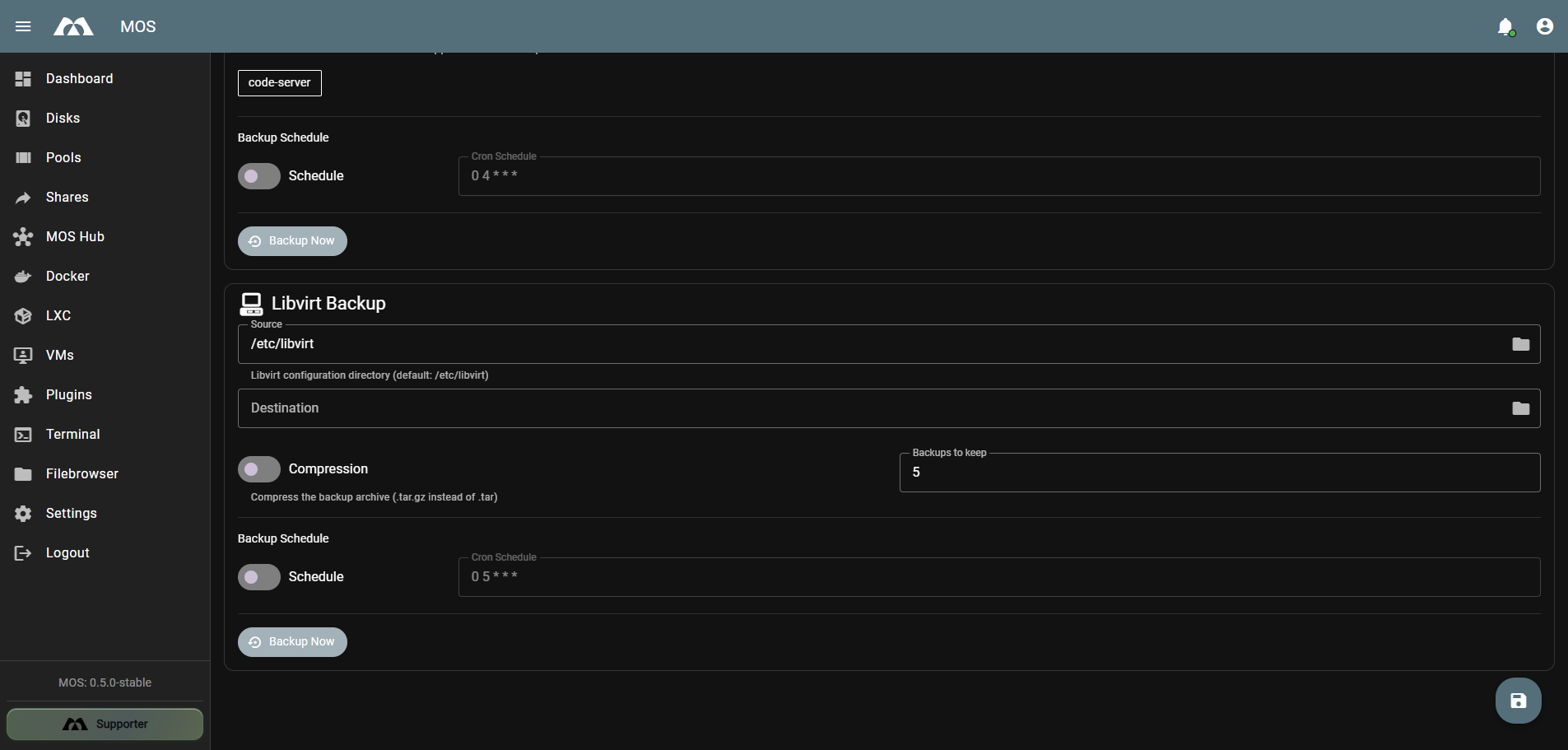Click the Dashboard sidebar icon

pyautogui.click(x=23, y=79)
